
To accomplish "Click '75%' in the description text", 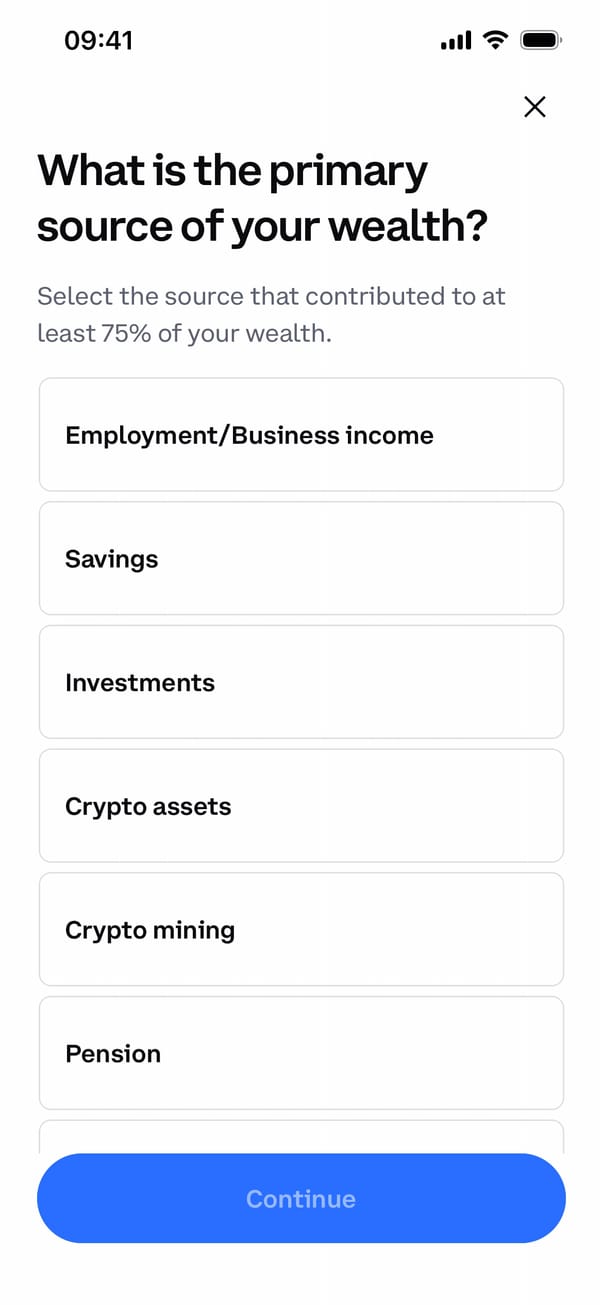I will tap(126, 333).
